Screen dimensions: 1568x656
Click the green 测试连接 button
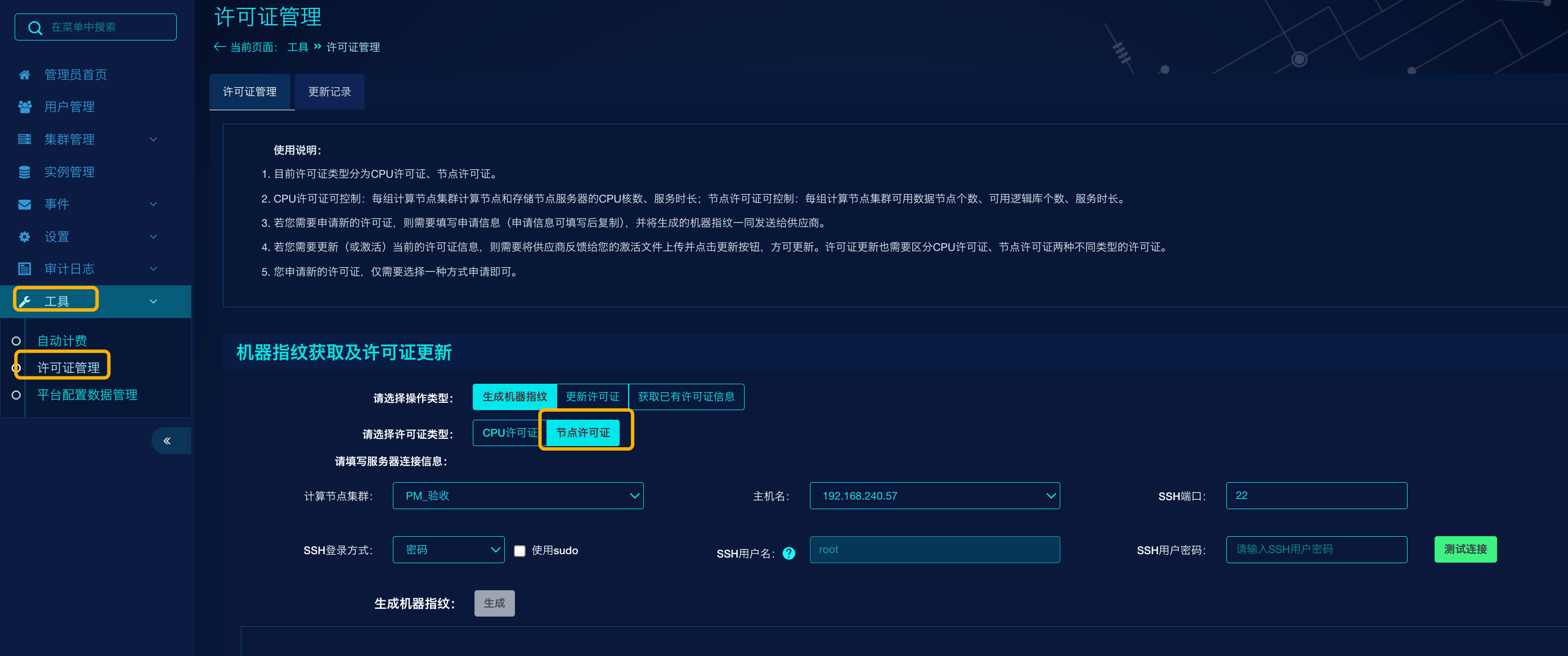[1464, 549]
